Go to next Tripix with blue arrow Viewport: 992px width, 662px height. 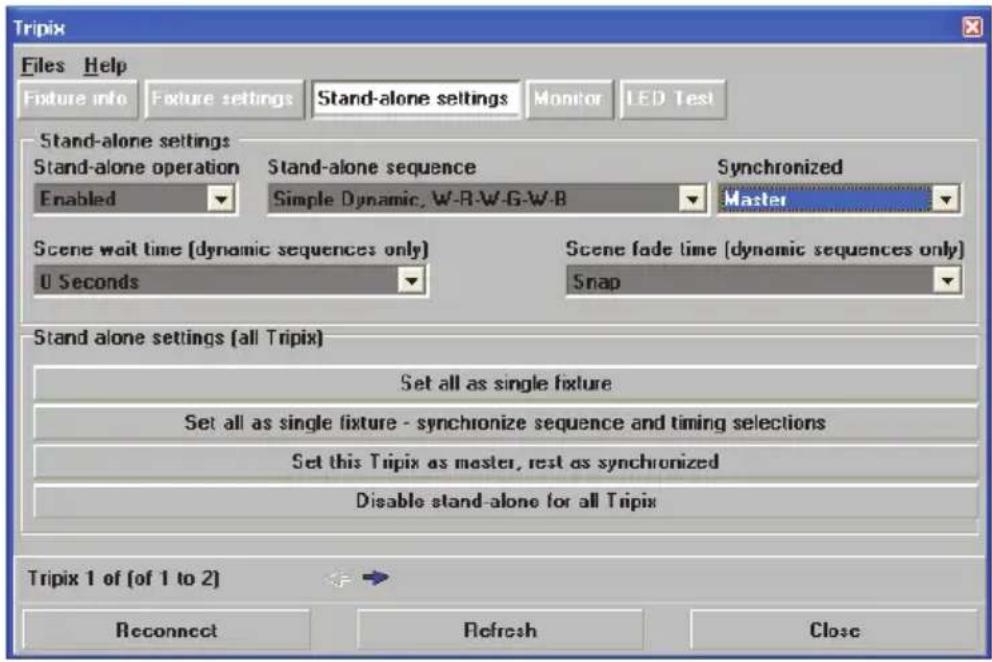(375, 577)
